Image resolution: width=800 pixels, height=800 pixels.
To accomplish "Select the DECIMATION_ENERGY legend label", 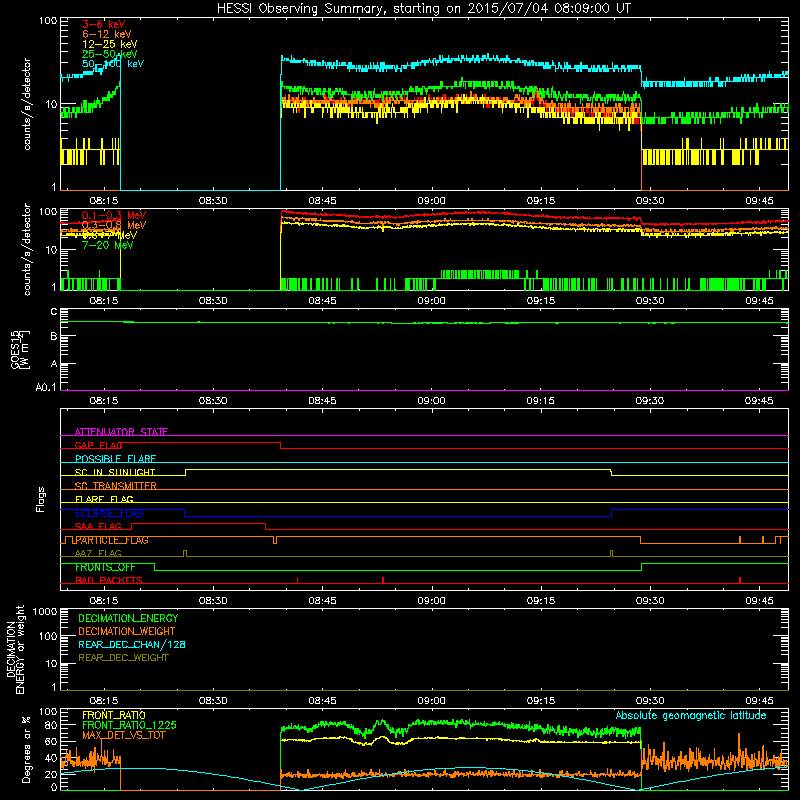I will 128,618.
